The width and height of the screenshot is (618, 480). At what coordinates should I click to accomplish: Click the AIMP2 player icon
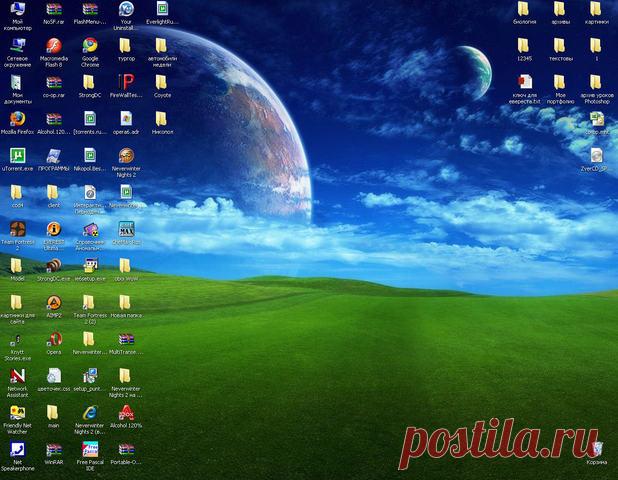coord(54,302)
